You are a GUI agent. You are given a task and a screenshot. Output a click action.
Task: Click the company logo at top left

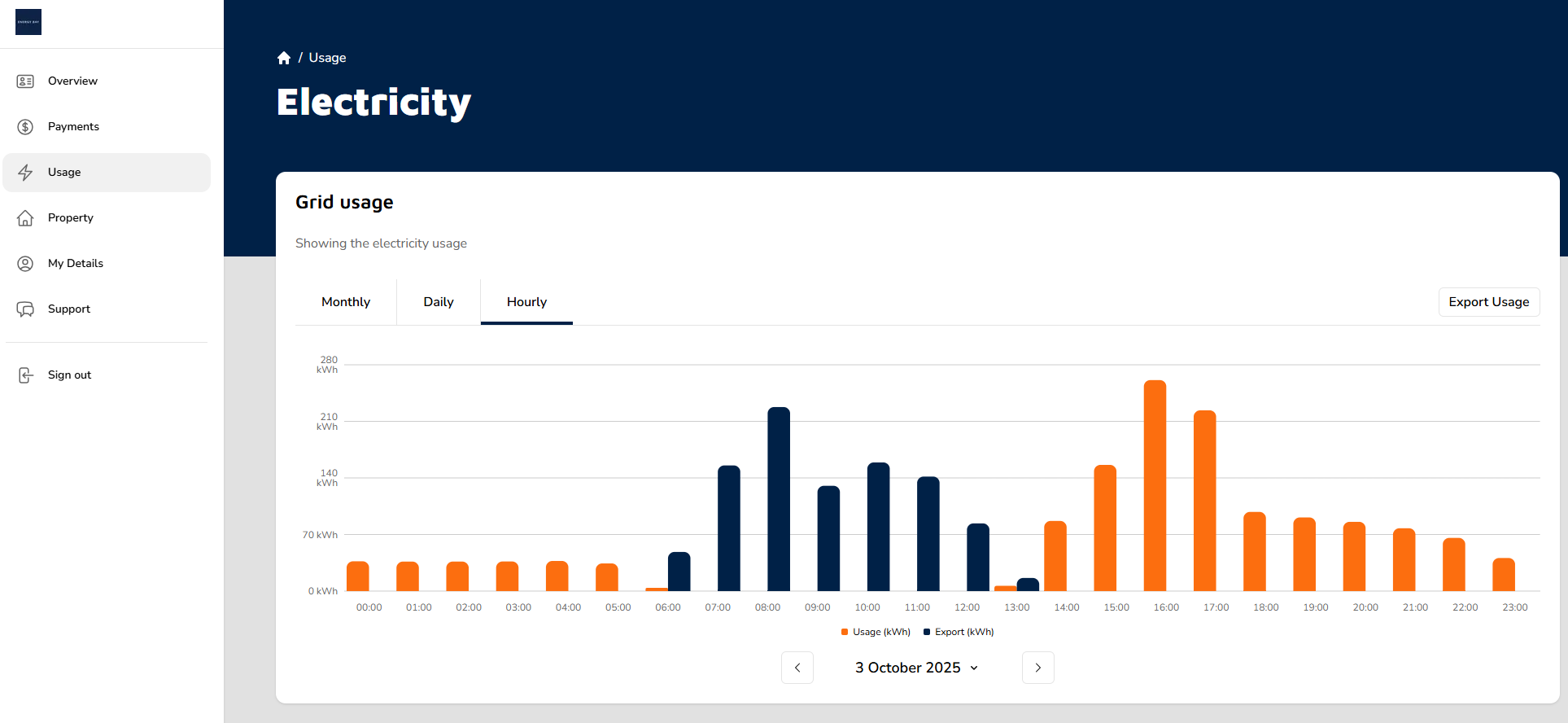point(28,22)
